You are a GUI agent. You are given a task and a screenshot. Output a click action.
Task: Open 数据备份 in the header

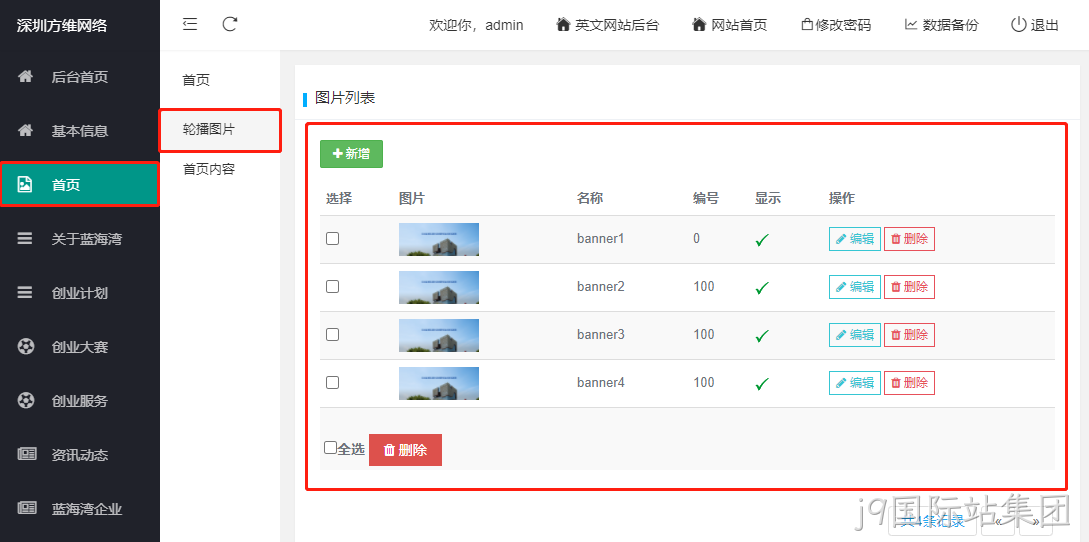pos(942,25)
